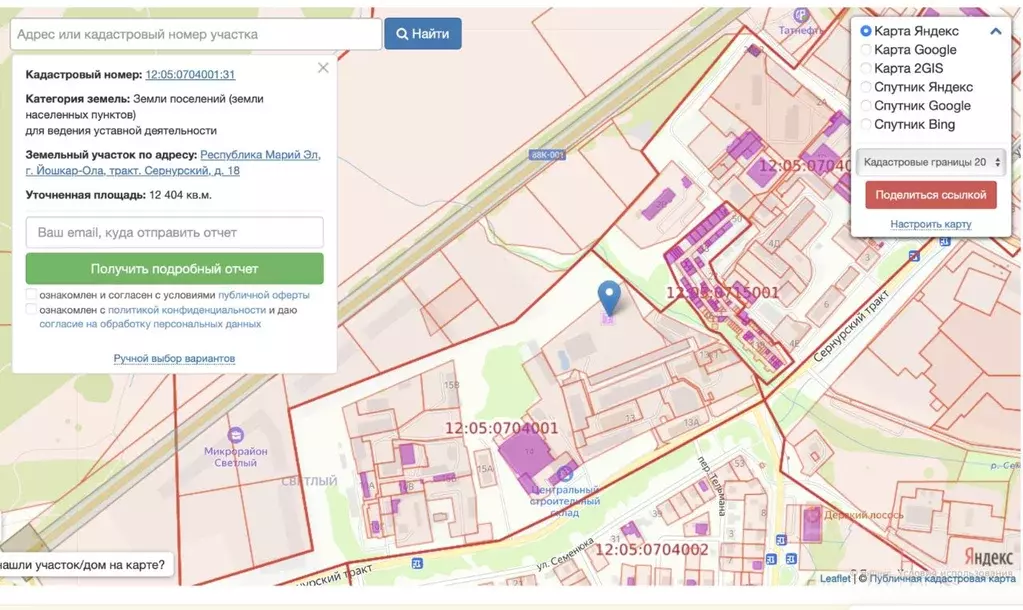The image size is (1023, 610).
Task: Select the Карта Google radio option
Action: [x=866, y=50]
